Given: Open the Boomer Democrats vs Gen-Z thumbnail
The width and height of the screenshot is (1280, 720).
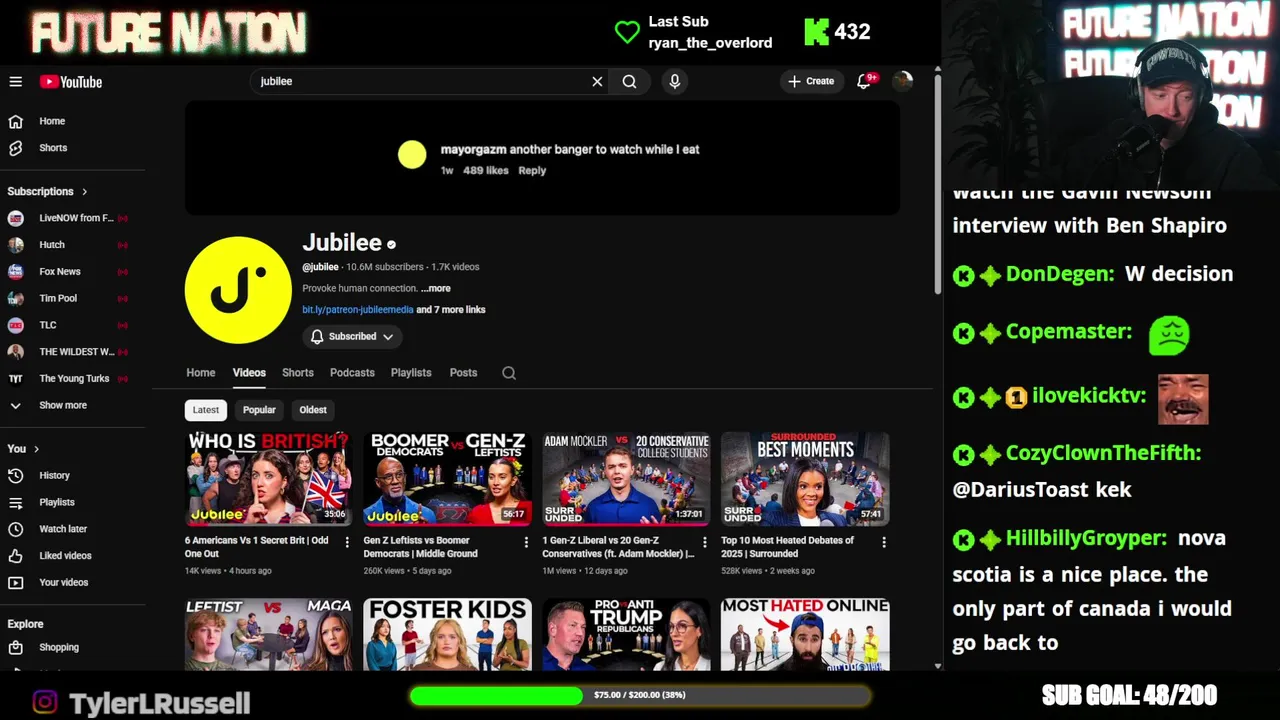Looking at the screenshot, I should coord(447,479).
